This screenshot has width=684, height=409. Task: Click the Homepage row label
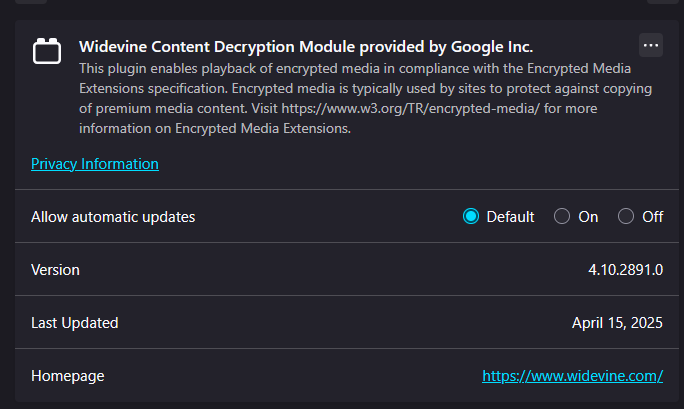(x=68, y=376)
